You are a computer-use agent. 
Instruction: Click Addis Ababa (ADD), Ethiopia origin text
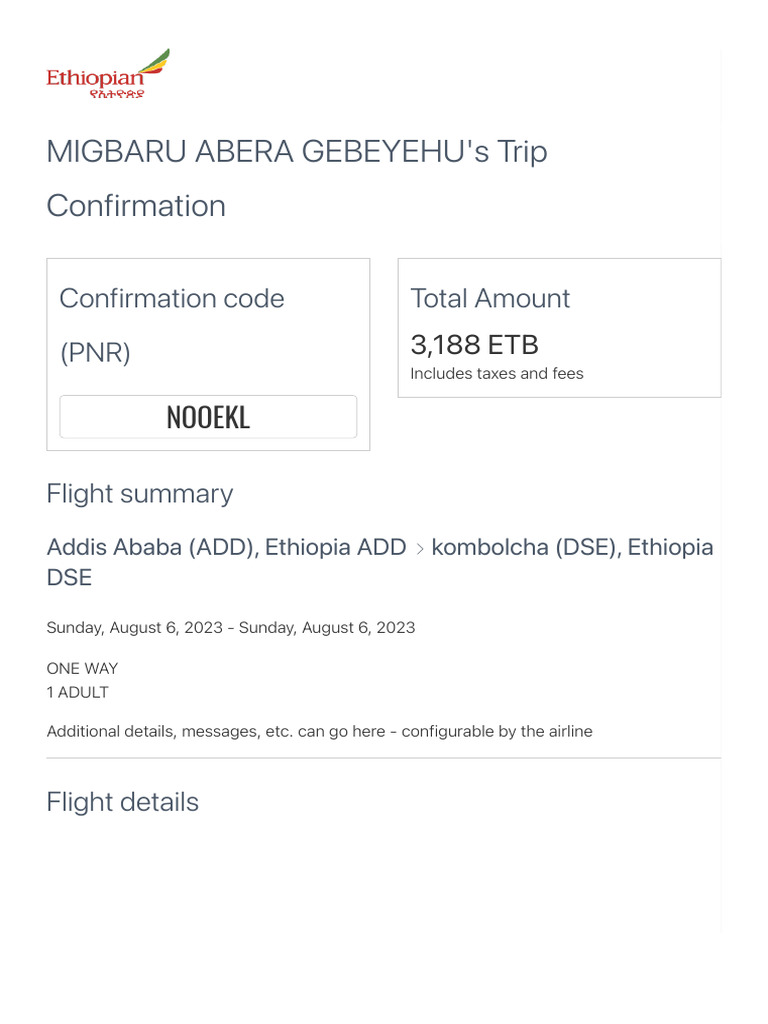point(226,547)
